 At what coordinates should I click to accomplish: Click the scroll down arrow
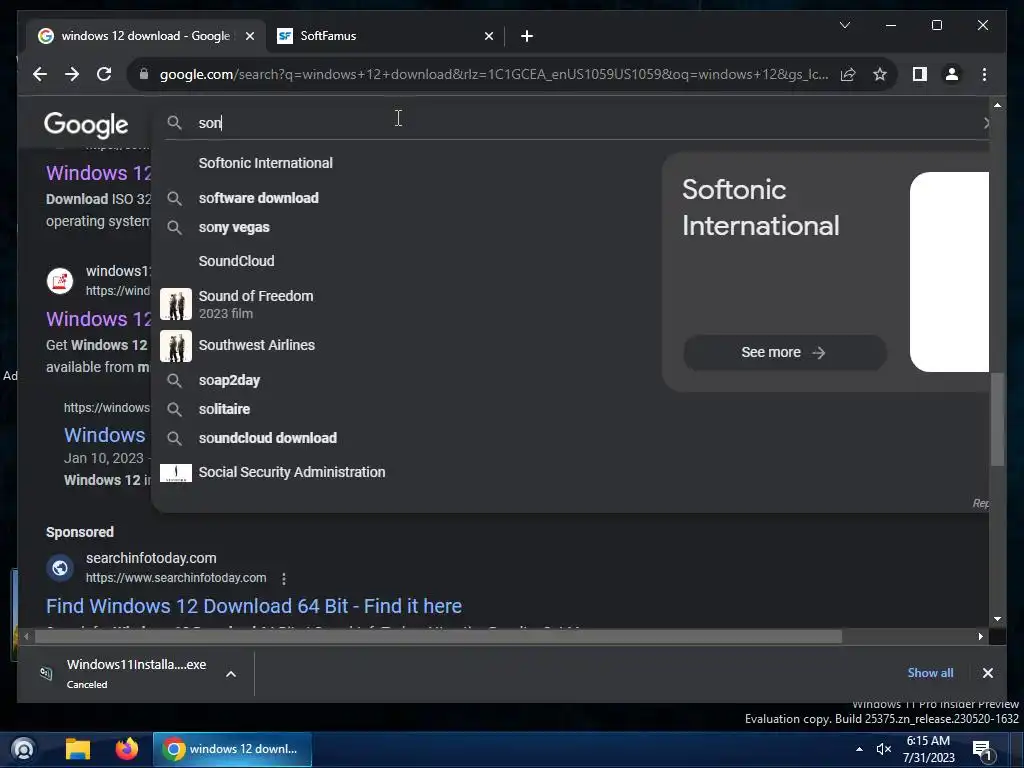997,618
